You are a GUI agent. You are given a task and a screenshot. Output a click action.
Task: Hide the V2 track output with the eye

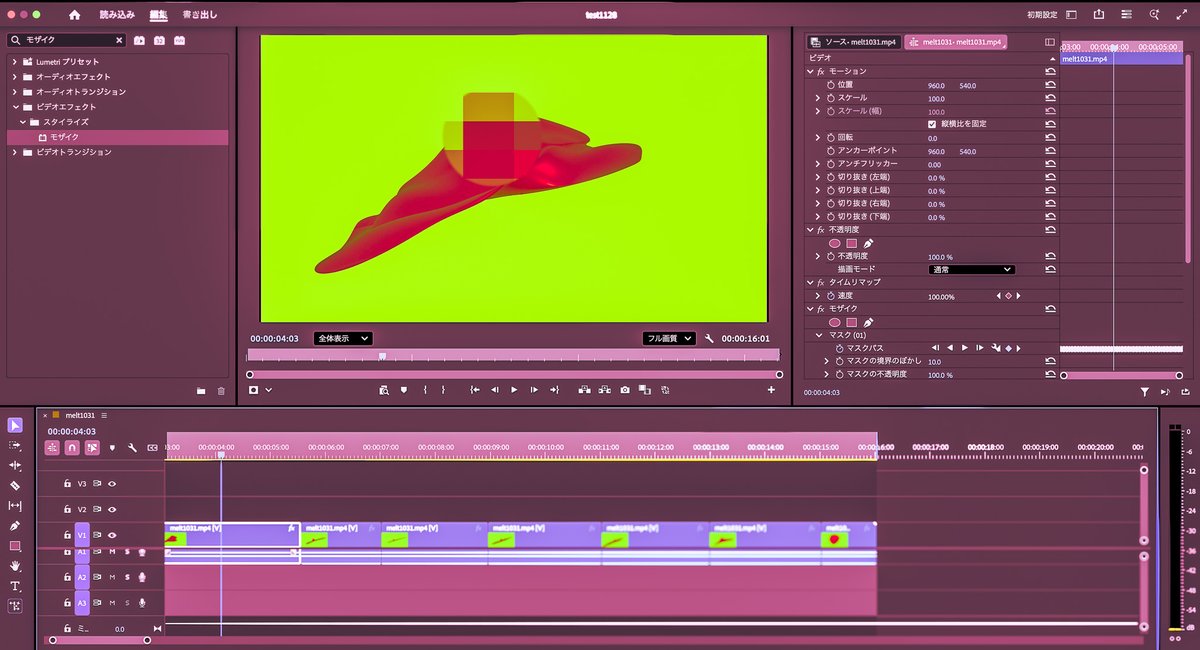tap(112, 509)
